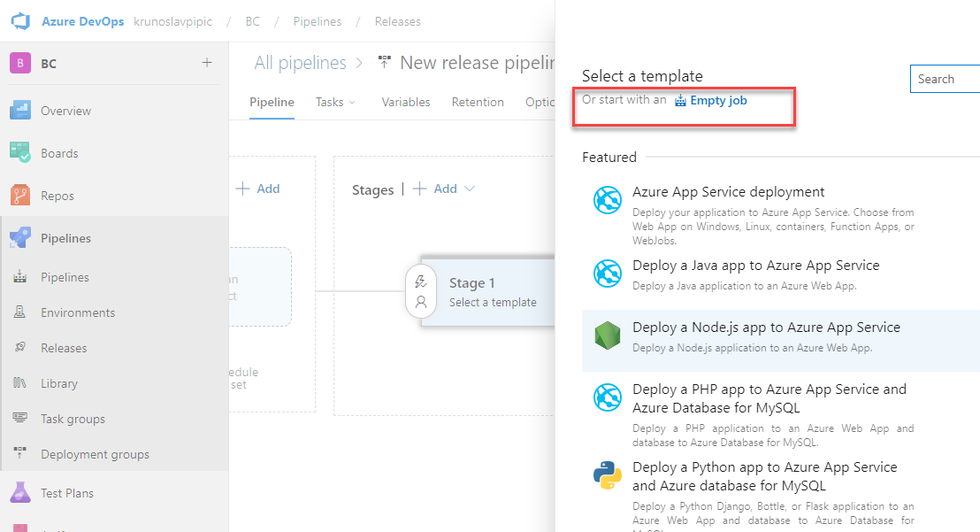Open Releases icon in sidebar
Image resolution: width=980 pixels, height=532 pixels.
20,347
